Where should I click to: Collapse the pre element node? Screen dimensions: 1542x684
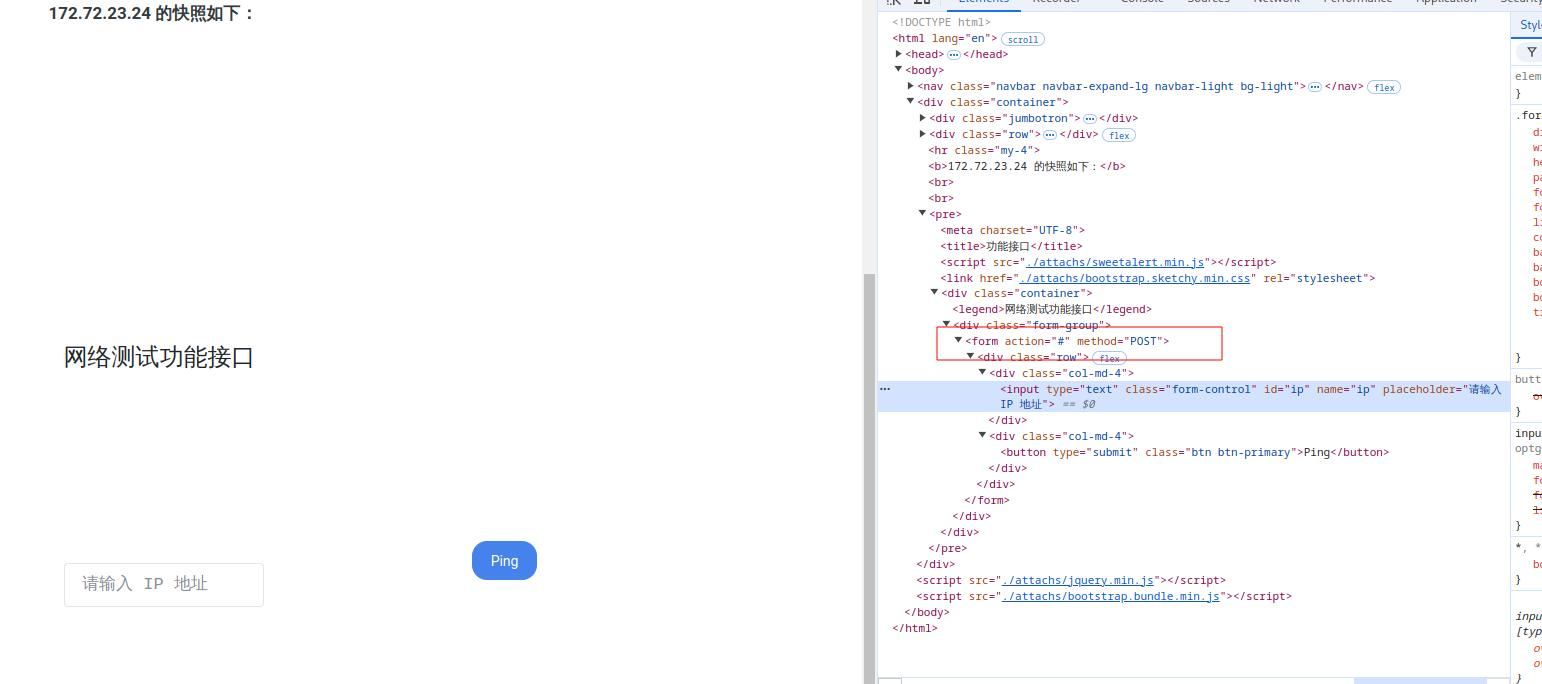click(923, 213)
